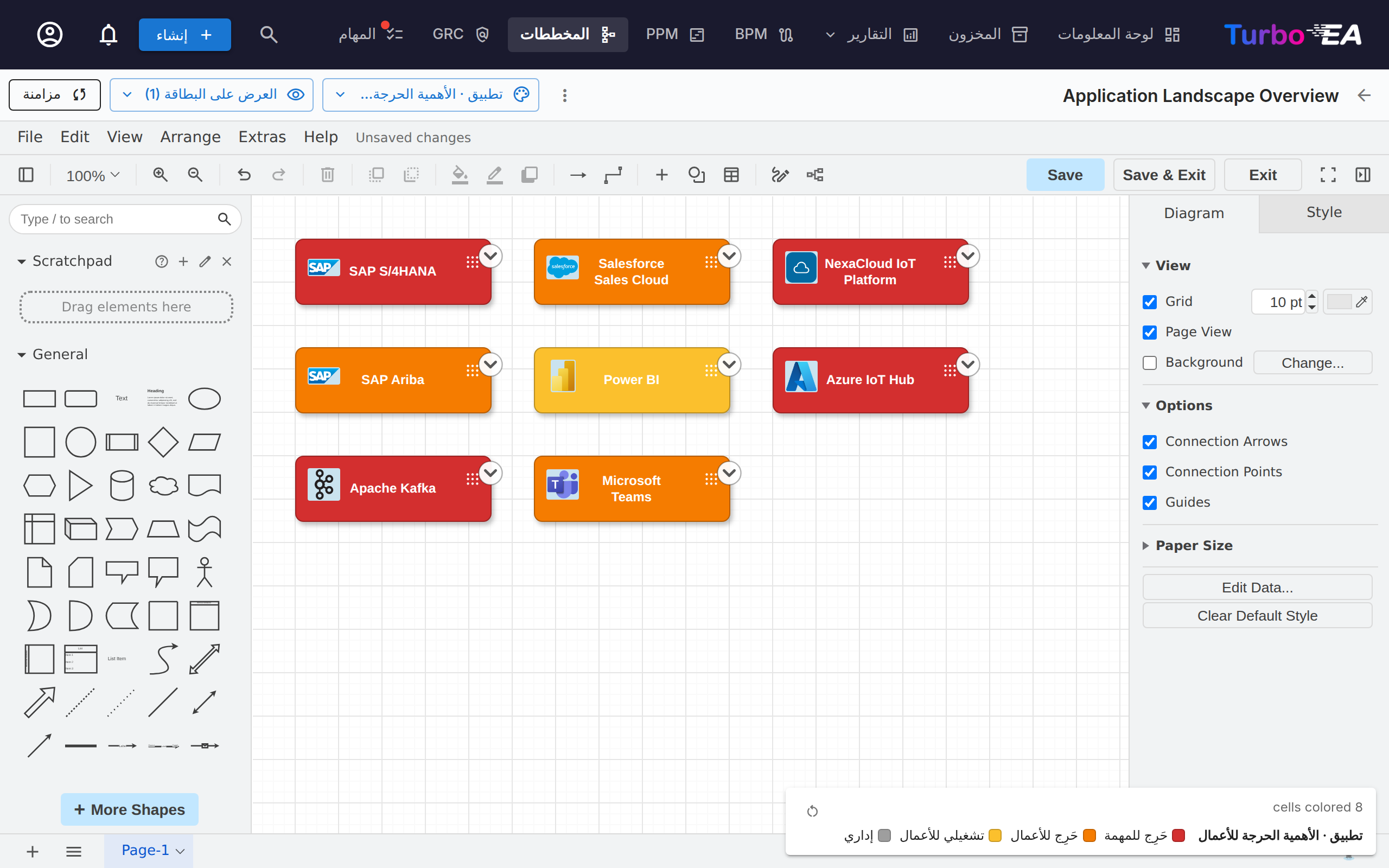Click the Clear Default Style button
The image size is (1389, 868).
click(x=1257, y=616)
